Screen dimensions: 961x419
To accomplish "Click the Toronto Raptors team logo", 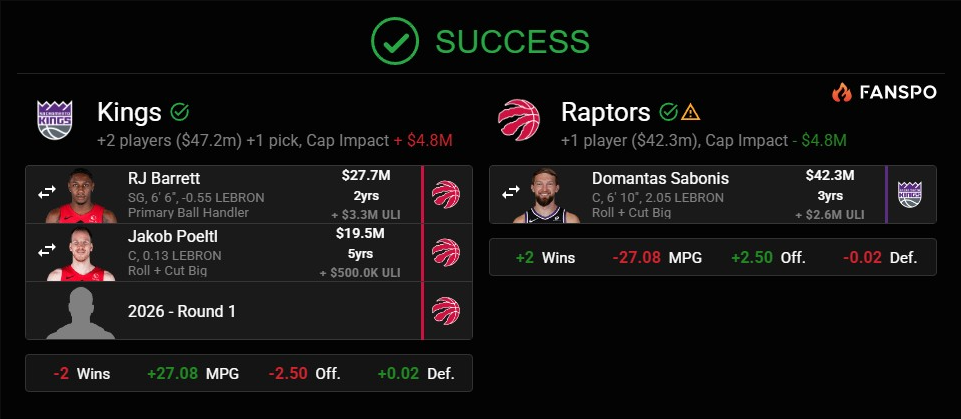I will (x=518, y=120).
